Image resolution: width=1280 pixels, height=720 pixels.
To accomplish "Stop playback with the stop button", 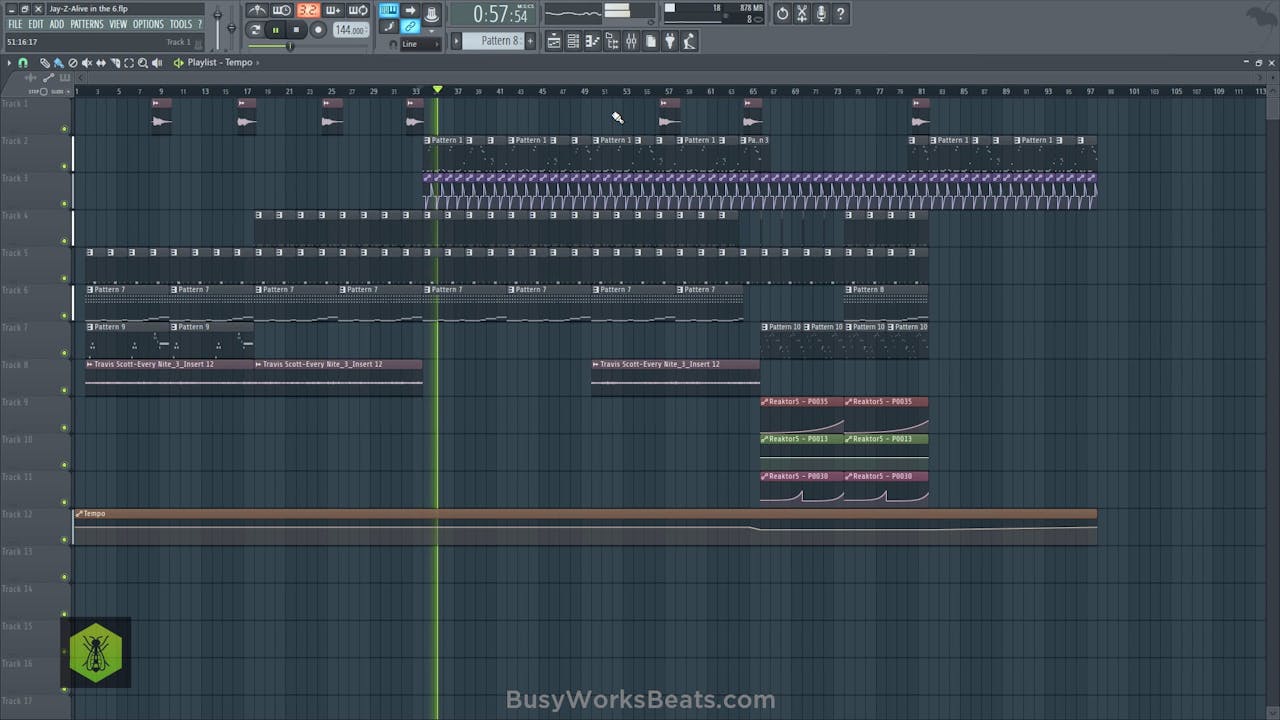I will tap(296, 30).
